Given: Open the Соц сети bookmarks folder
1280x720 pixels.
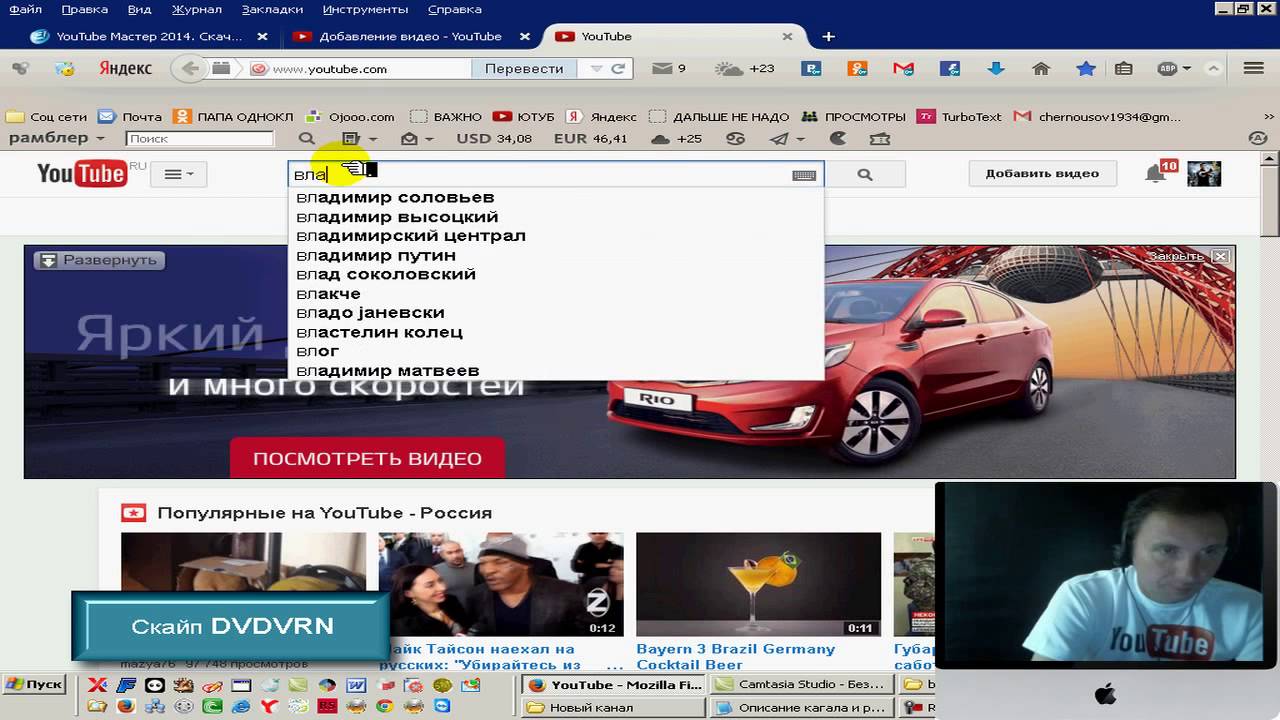Looking at the screenshot, I should [46, 117].
